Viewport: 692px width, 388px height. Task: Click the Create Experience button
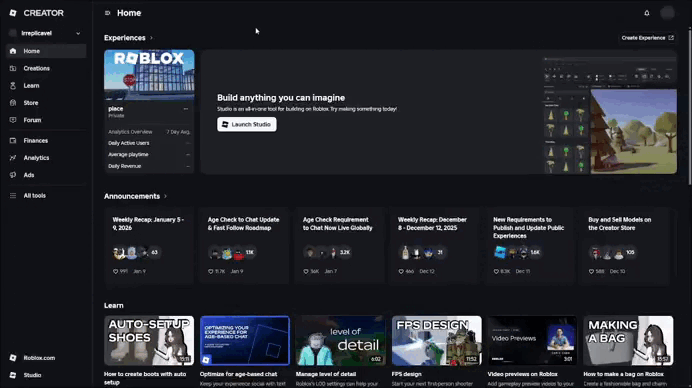click(647, 38)
